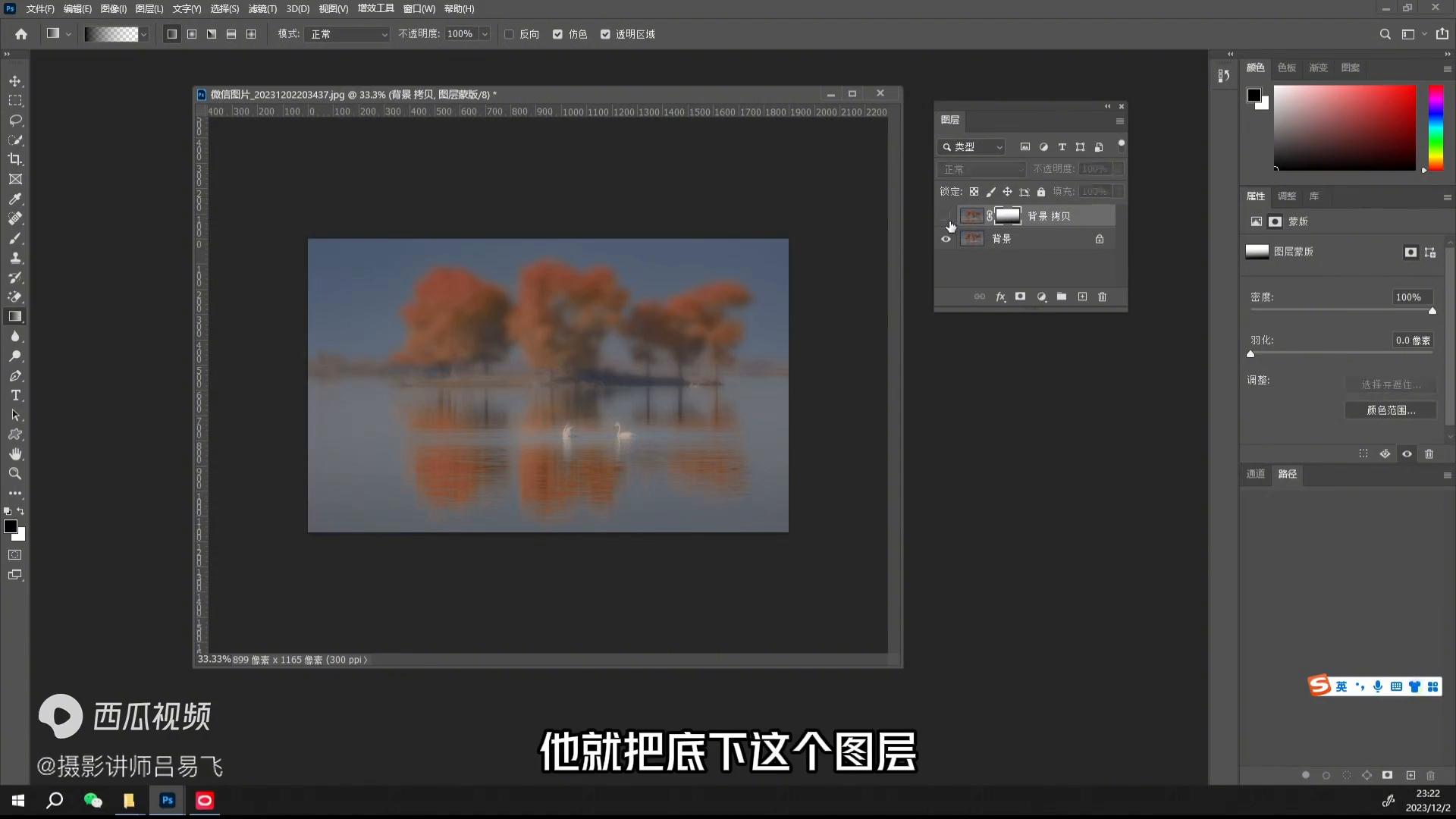Click the Delete layer trash icon
This screenshot has width=1456, height=819.
[x=1103, y=297]
